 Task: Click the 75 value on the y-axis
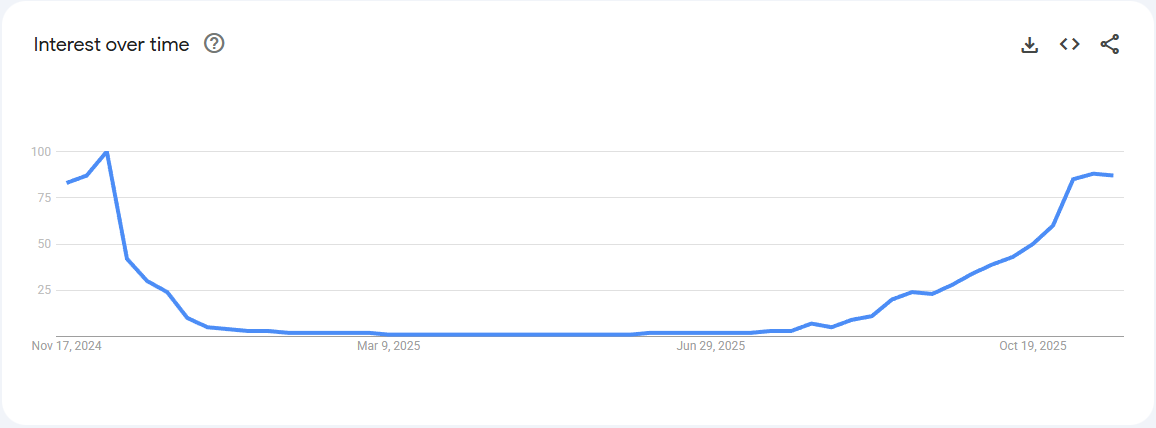[x=43, y=198]
